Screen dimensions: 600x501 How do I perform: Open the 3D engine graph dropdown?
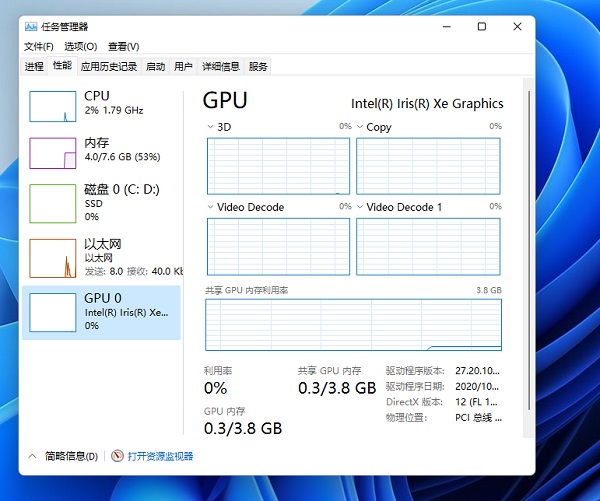coord(210,127)
